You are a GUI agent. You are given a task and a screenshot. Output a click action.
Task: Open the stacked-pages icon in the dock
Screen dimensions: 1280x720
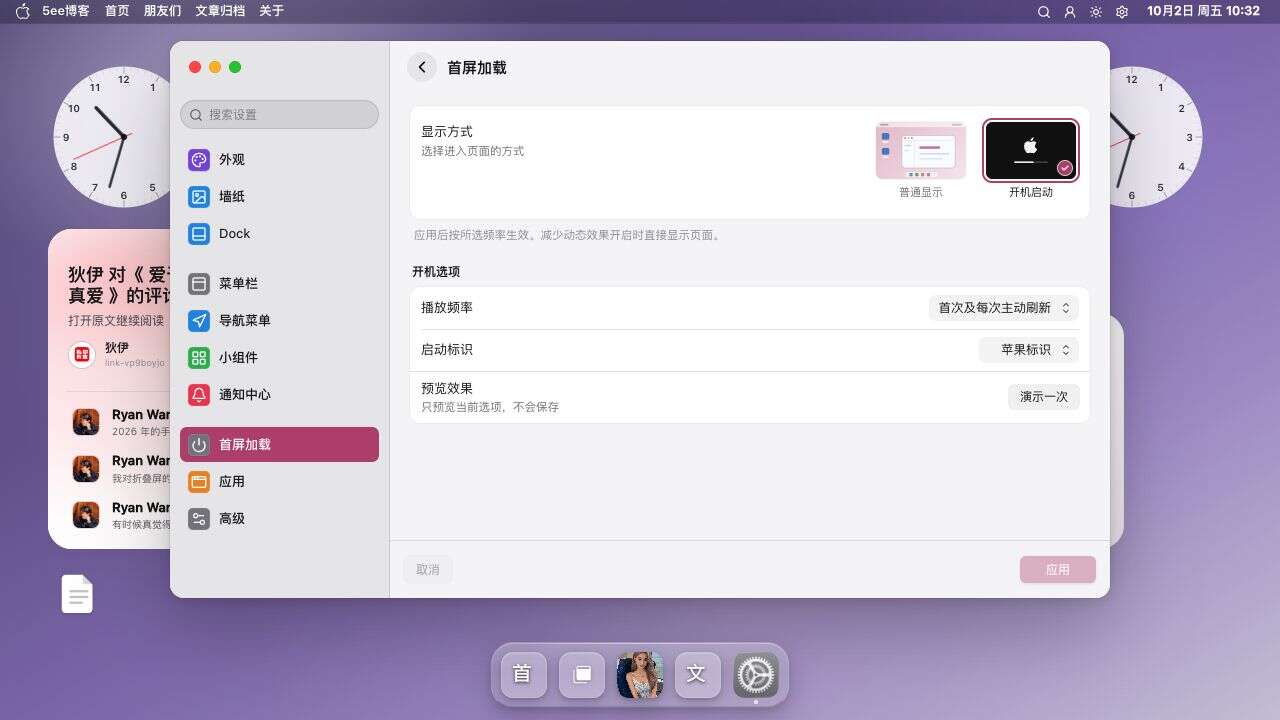581,674
